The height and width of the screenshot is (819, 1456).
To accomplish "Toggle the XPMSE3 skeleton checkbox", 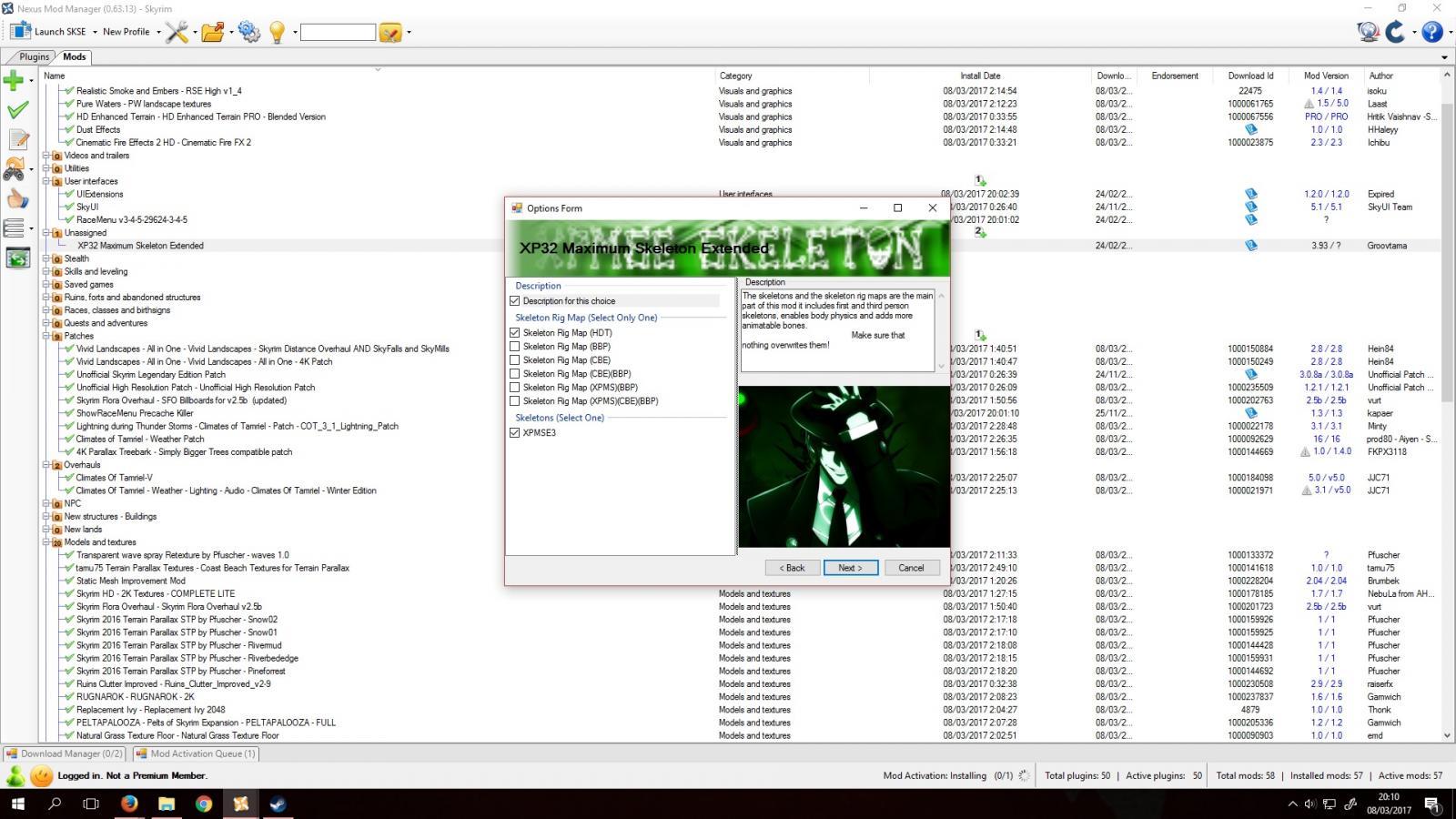I will (515, 433).
